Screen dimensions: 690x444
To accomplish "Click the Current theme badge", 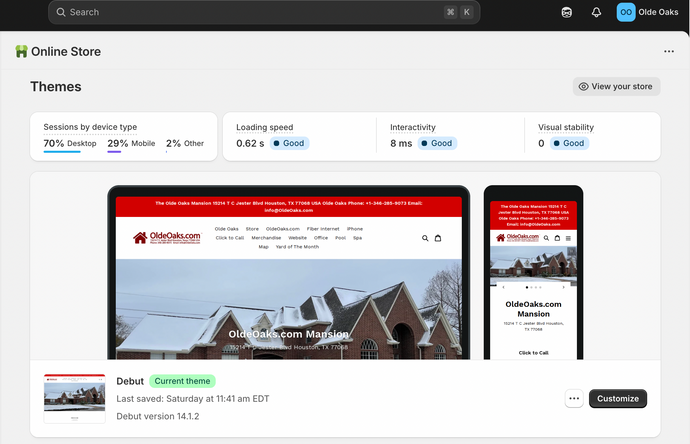I will [x=182, y=381].
